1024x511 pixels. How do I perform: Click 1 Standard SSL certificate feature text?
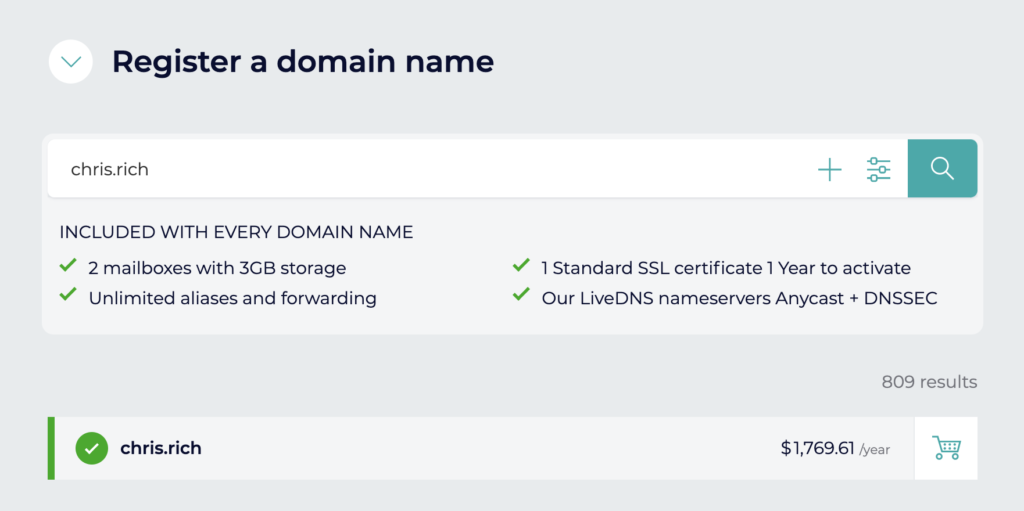[x=725, y=268]
